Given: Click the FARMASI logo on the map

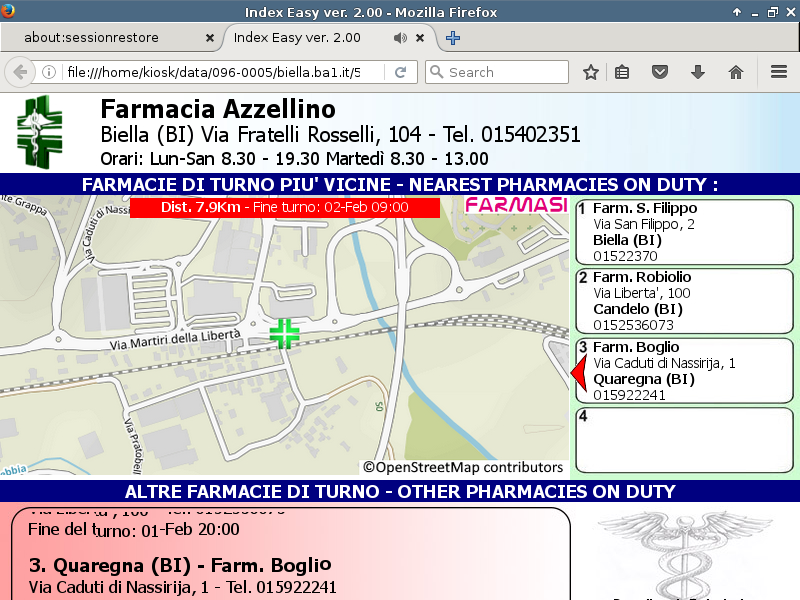Looking at the screenshot, I should [516, 206].
